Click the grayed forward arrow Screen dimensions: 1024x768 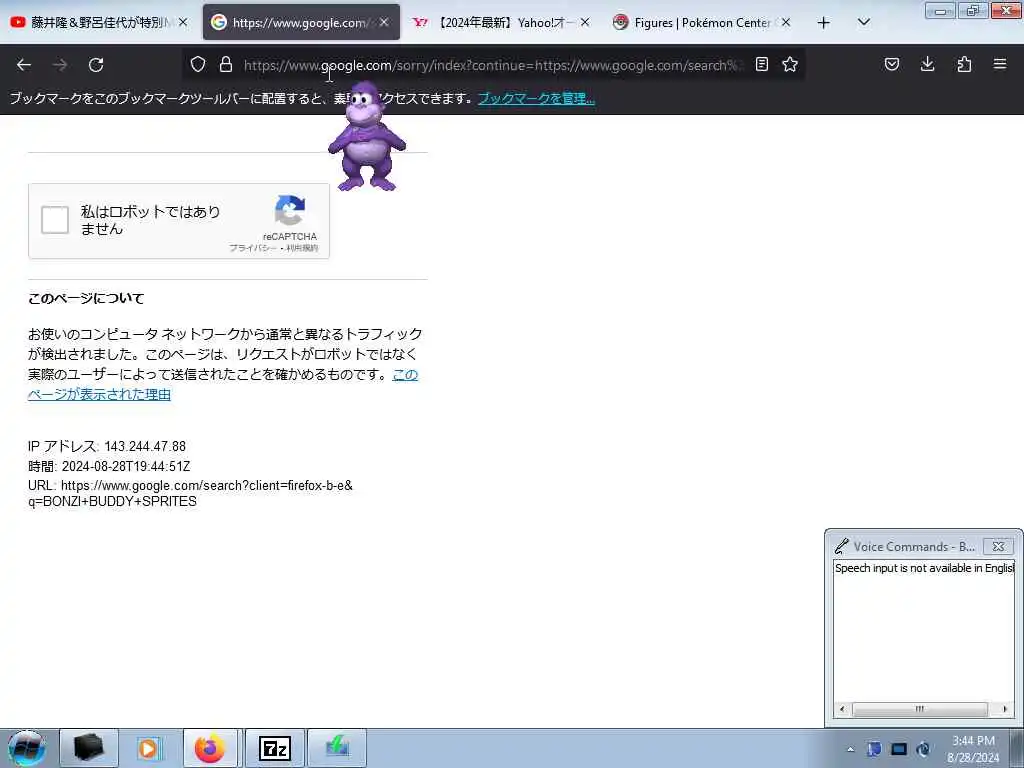tap(60, 65)
